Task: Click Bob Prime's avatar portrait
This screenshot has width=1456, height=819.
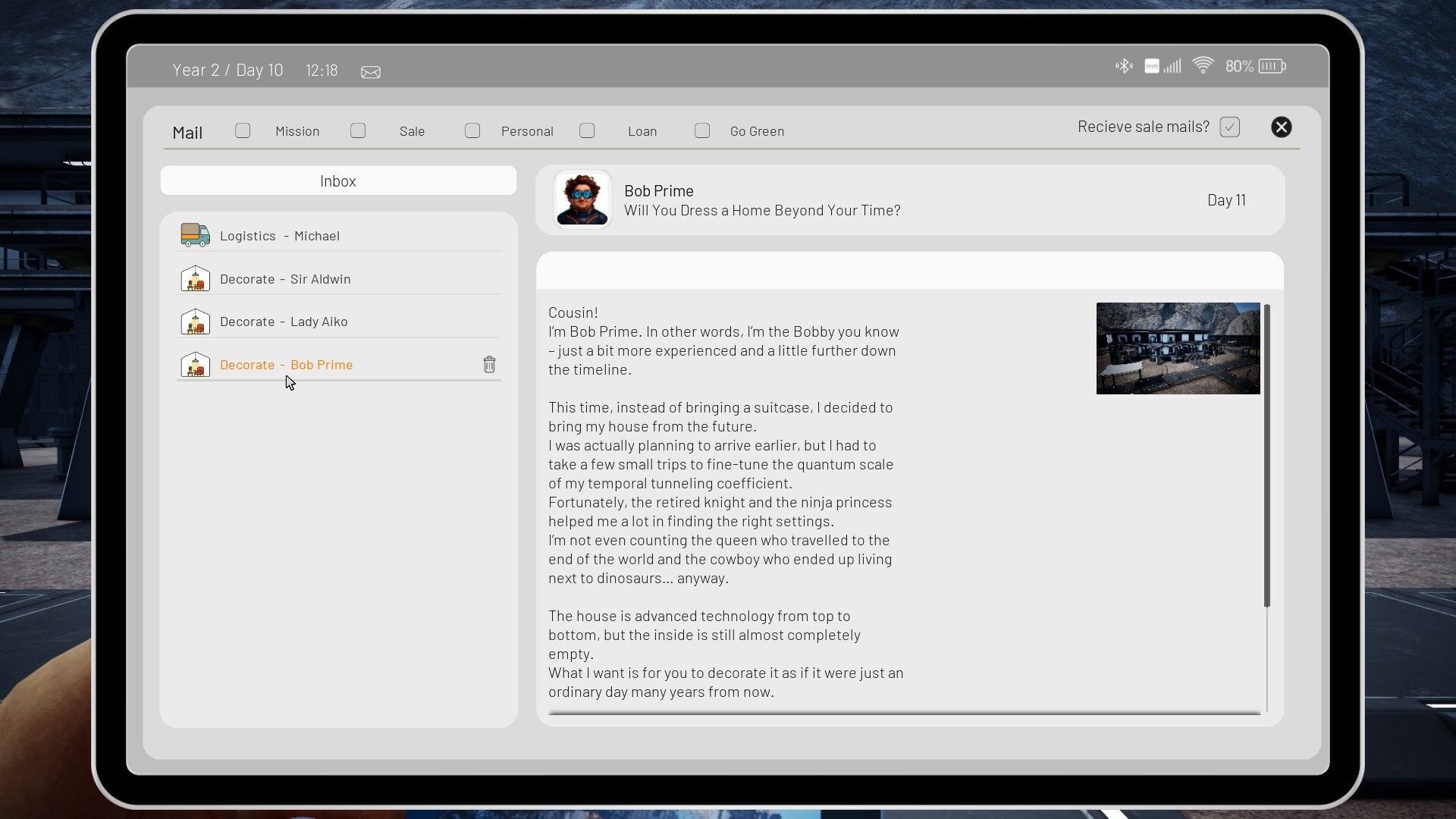Action: coord(582,199)
